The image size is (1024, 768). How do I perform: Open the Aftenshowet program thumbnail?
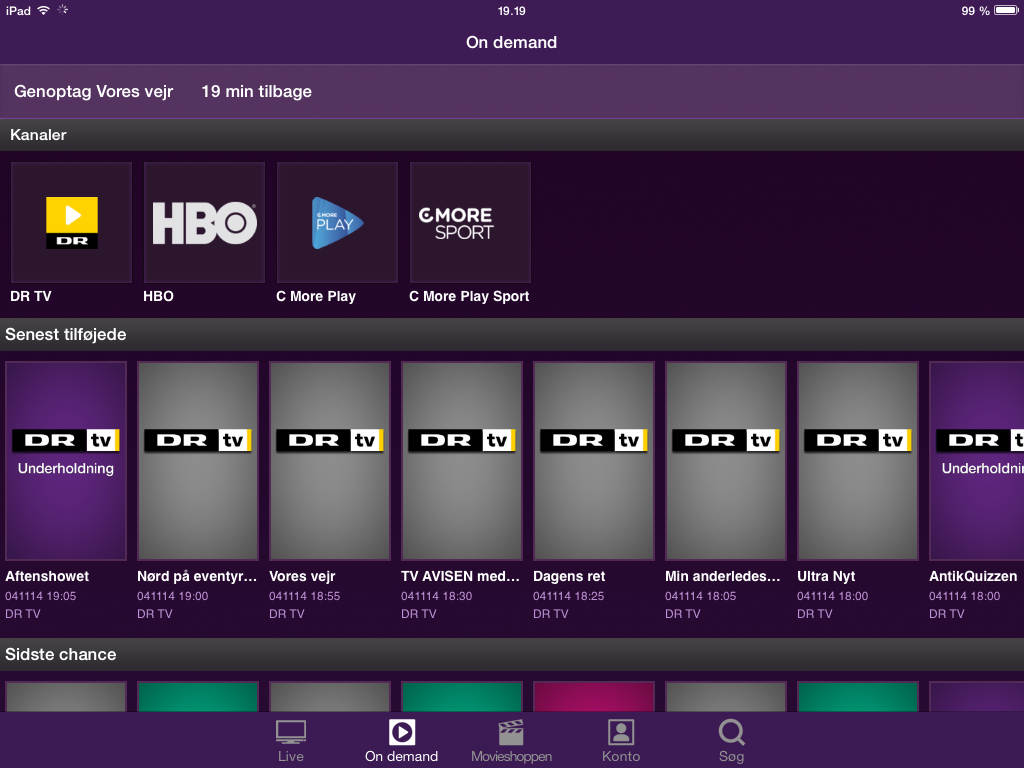[x=66, y=460]
